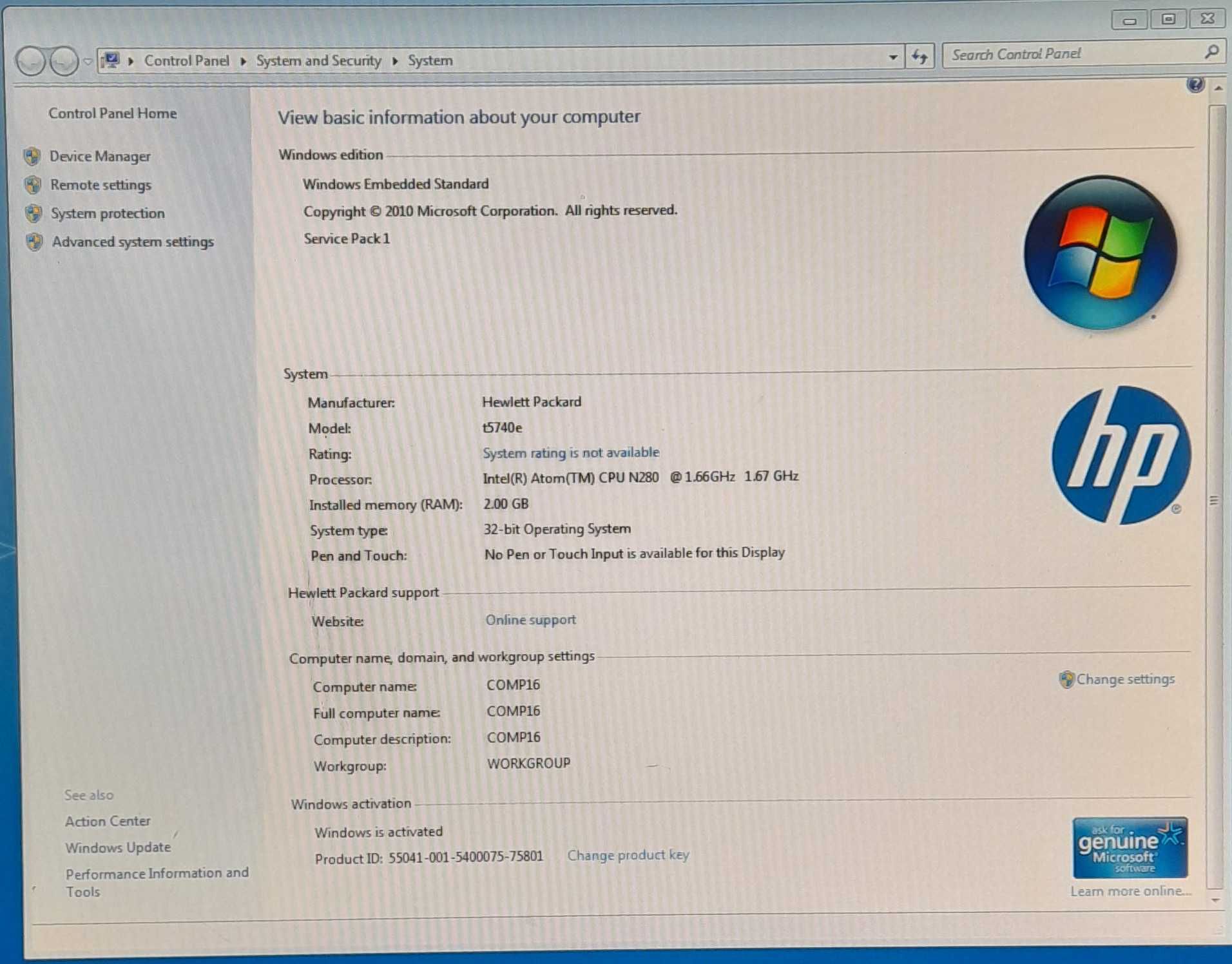This screenshot has width=1232, height=964.
Task: Click the Intel Atom N280 processor value
Action: 640,477
